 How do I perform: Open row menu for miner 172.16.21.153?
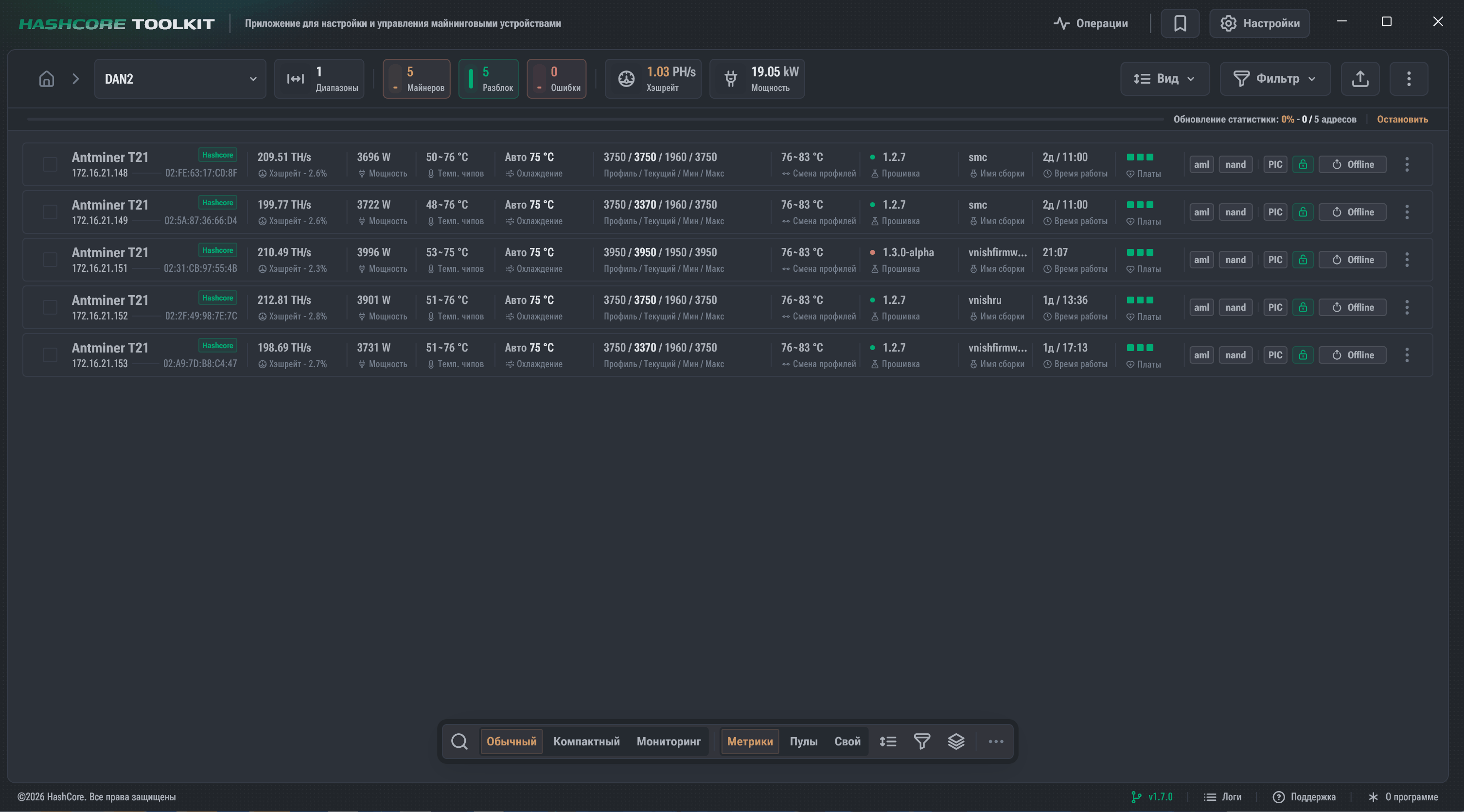(1407, 355)
